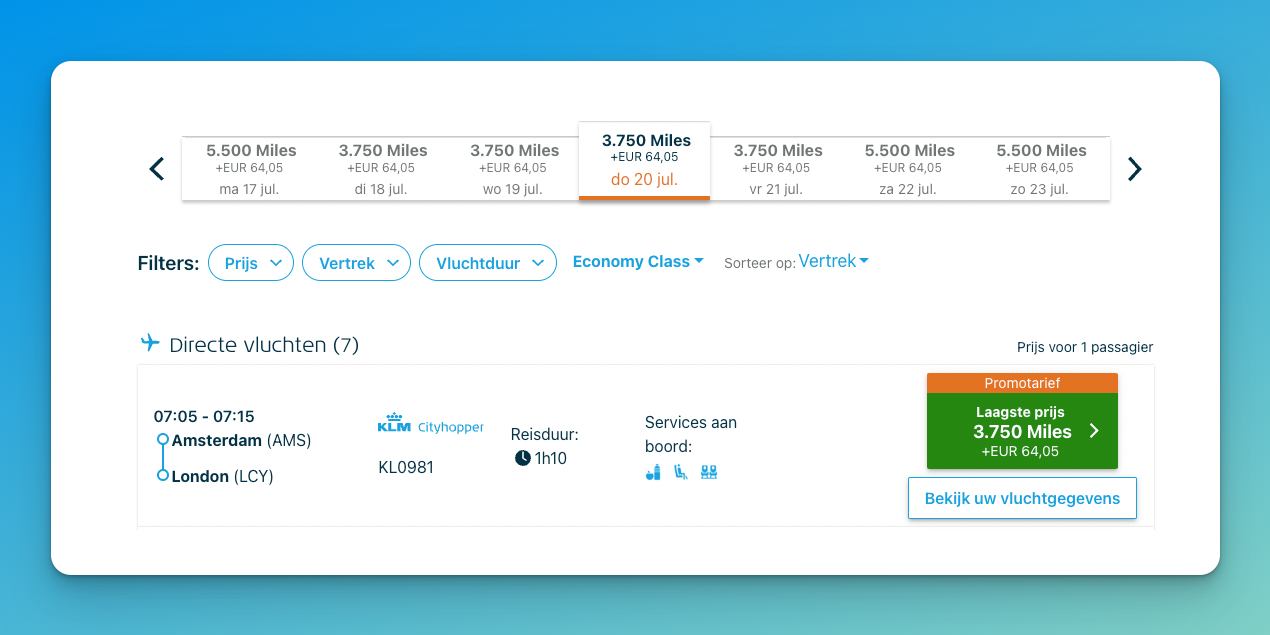Select the zo 23 jul. date tab

click(x=1041, y=169)
